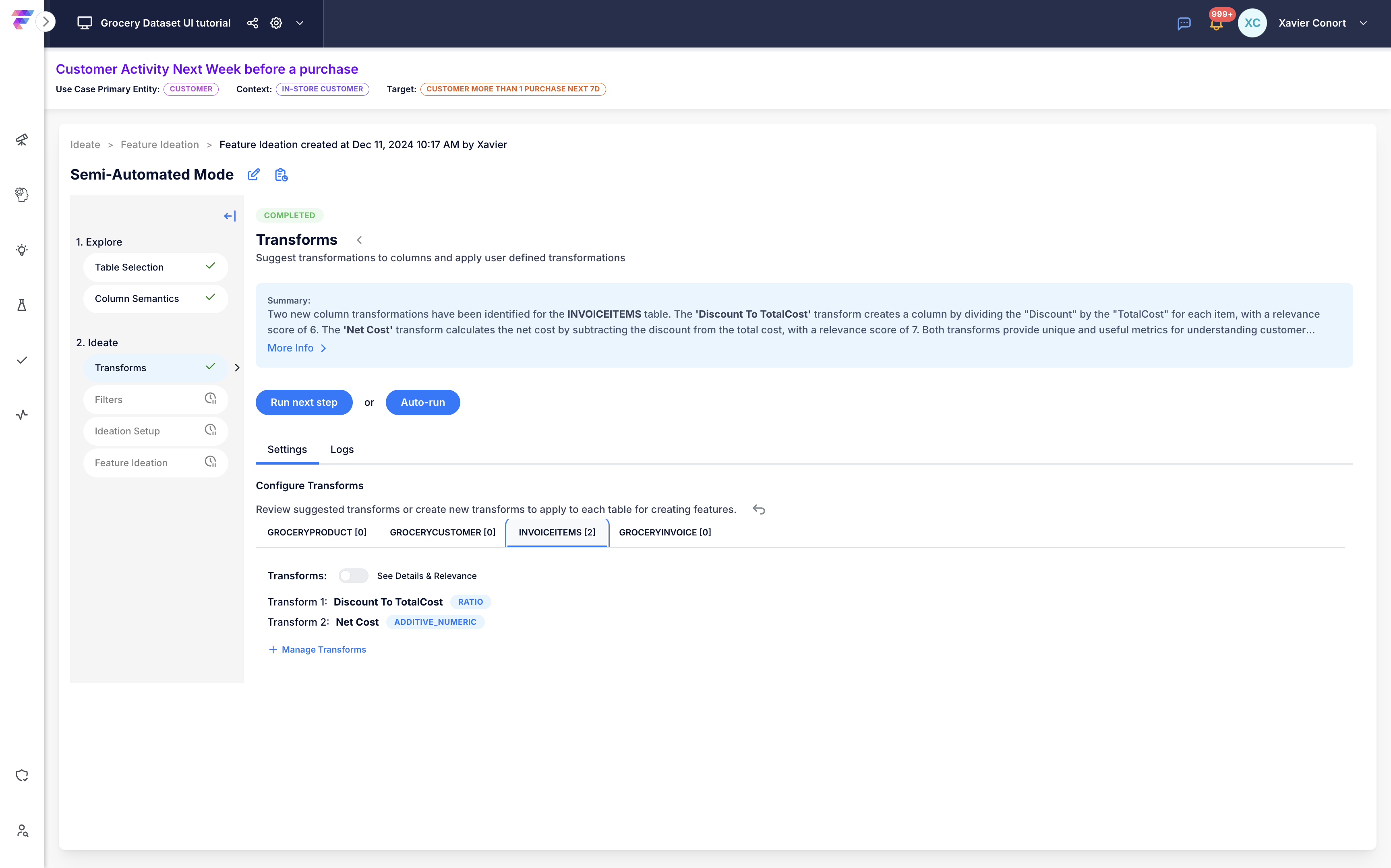Click the CUSTOMER entity tag

[x=191, y=89]
